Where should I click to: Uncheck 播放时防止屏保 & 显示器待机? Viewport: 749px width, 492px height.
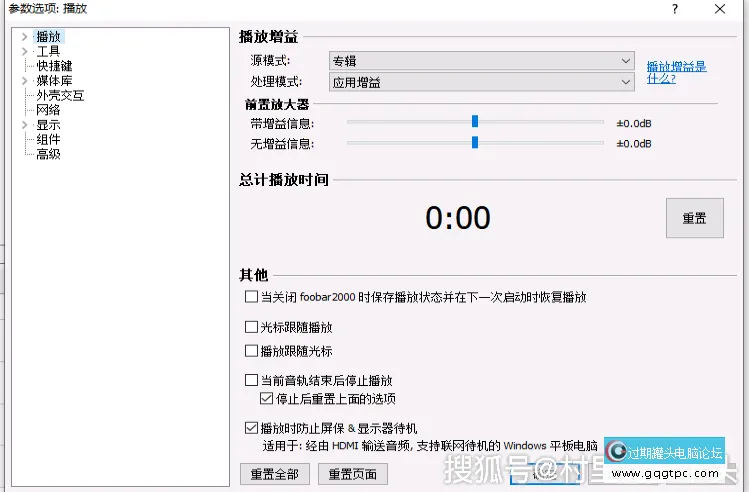pos(251,428)
